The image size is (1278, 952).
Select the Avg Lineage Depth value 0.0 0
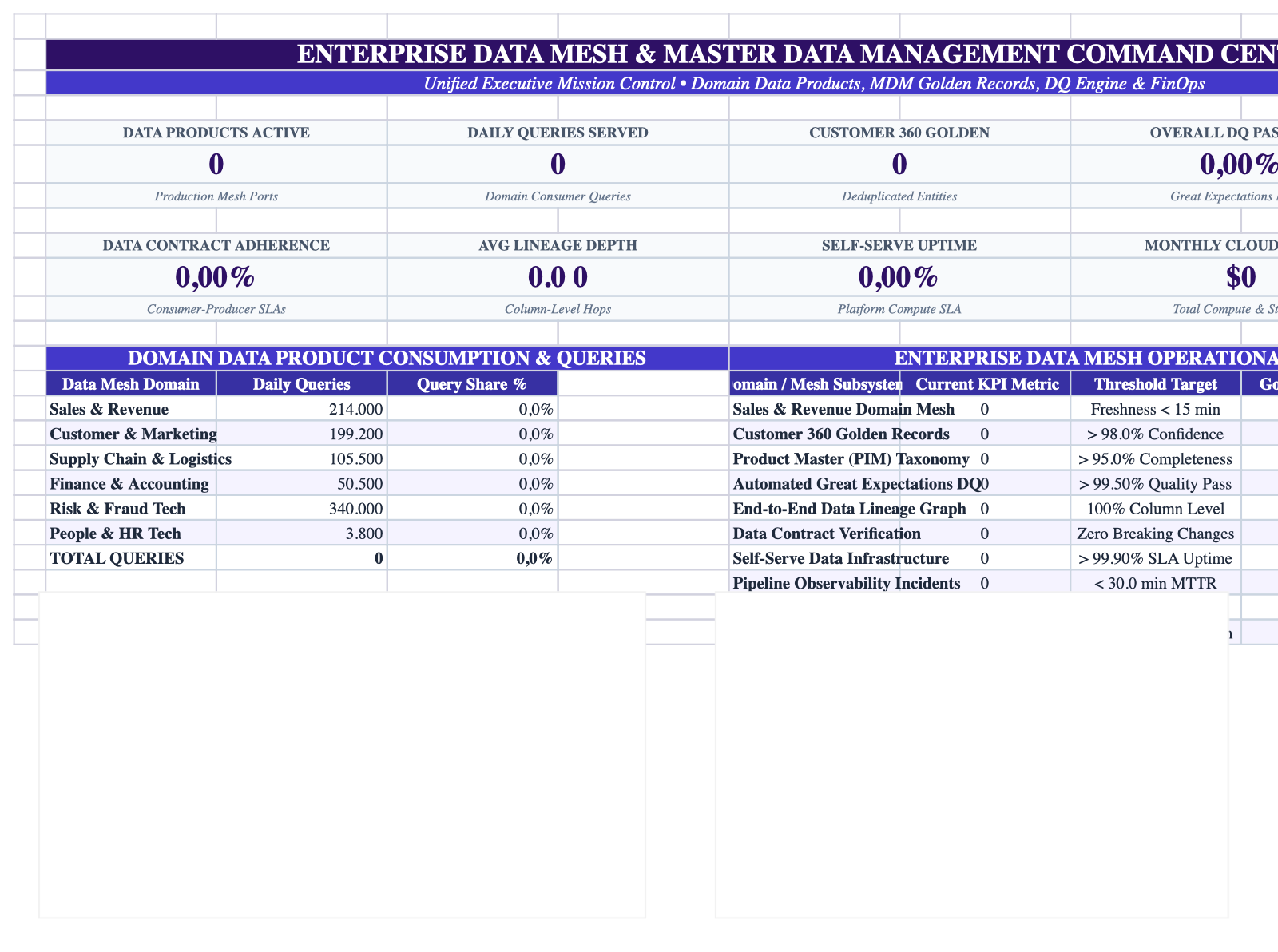[558, 277]
